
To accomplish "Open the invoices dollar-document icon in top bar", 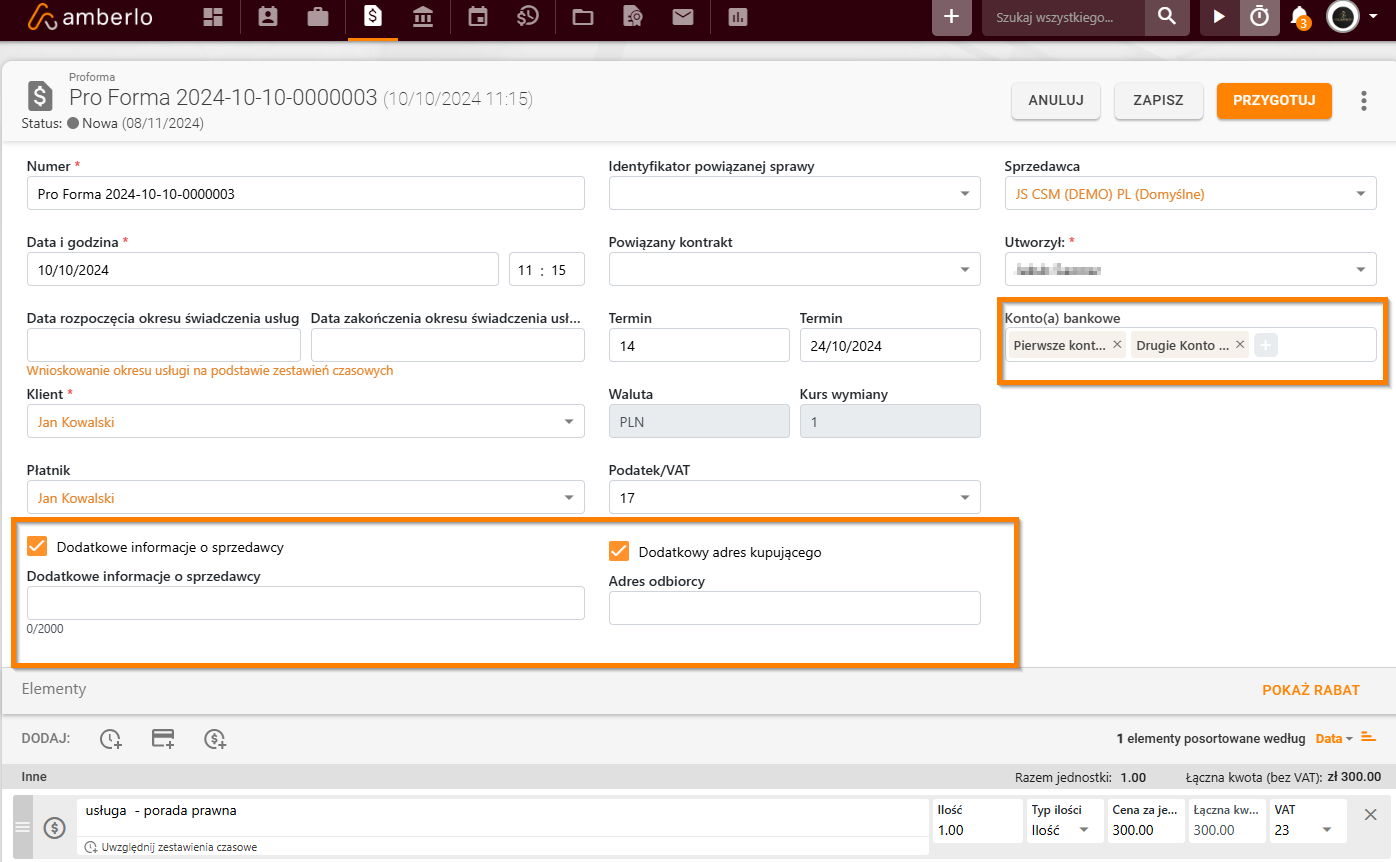I will (373, 17).
